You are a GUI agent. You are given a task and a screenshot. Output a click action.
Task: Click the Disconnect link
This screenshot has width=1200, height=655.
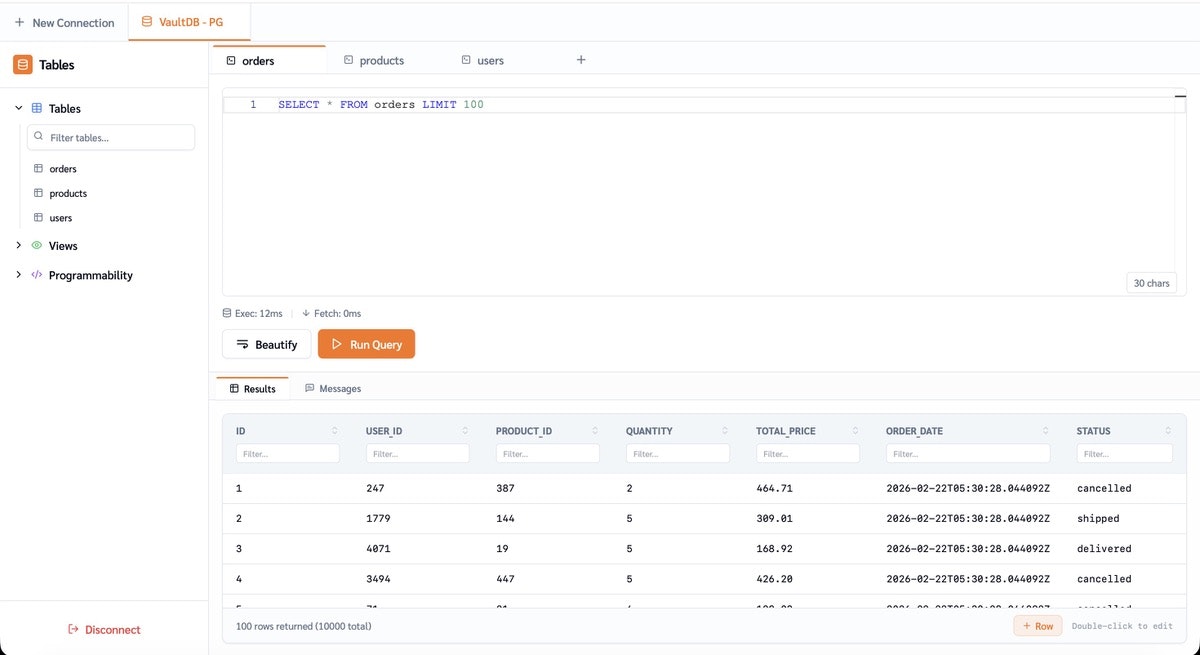click(x=104, y=629)
